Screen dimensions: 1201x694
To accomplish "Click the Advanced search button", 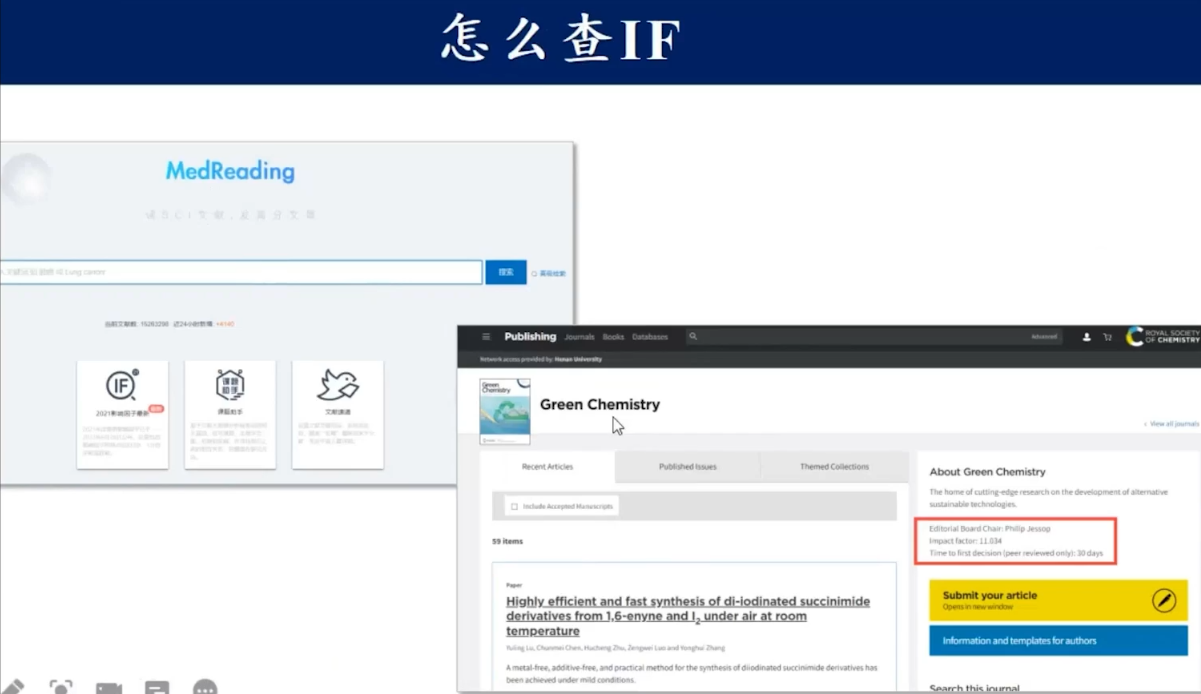I will (x=1044, y=337).
